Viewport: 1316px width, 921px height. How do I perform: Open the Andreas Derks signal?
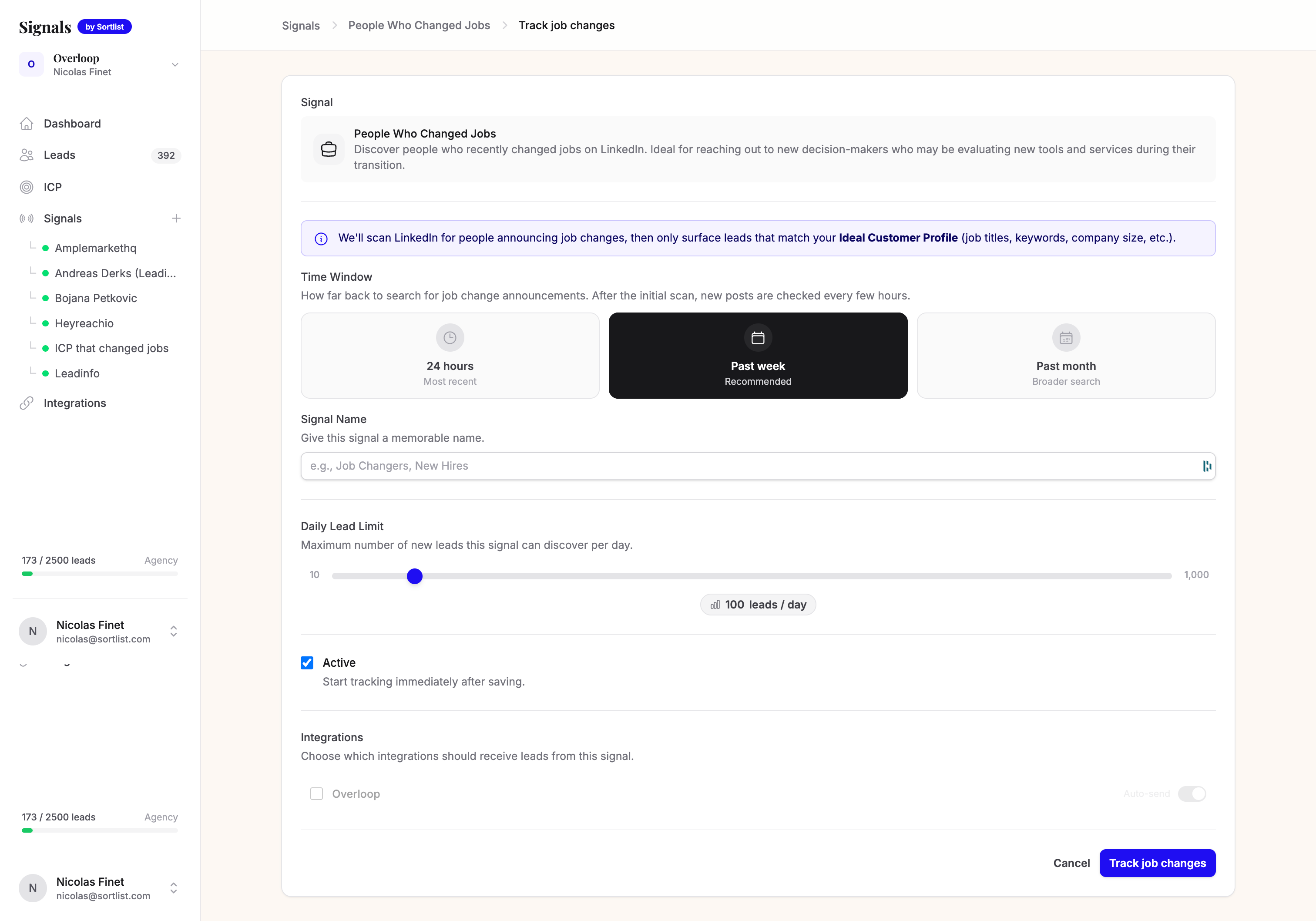point(115,273)
